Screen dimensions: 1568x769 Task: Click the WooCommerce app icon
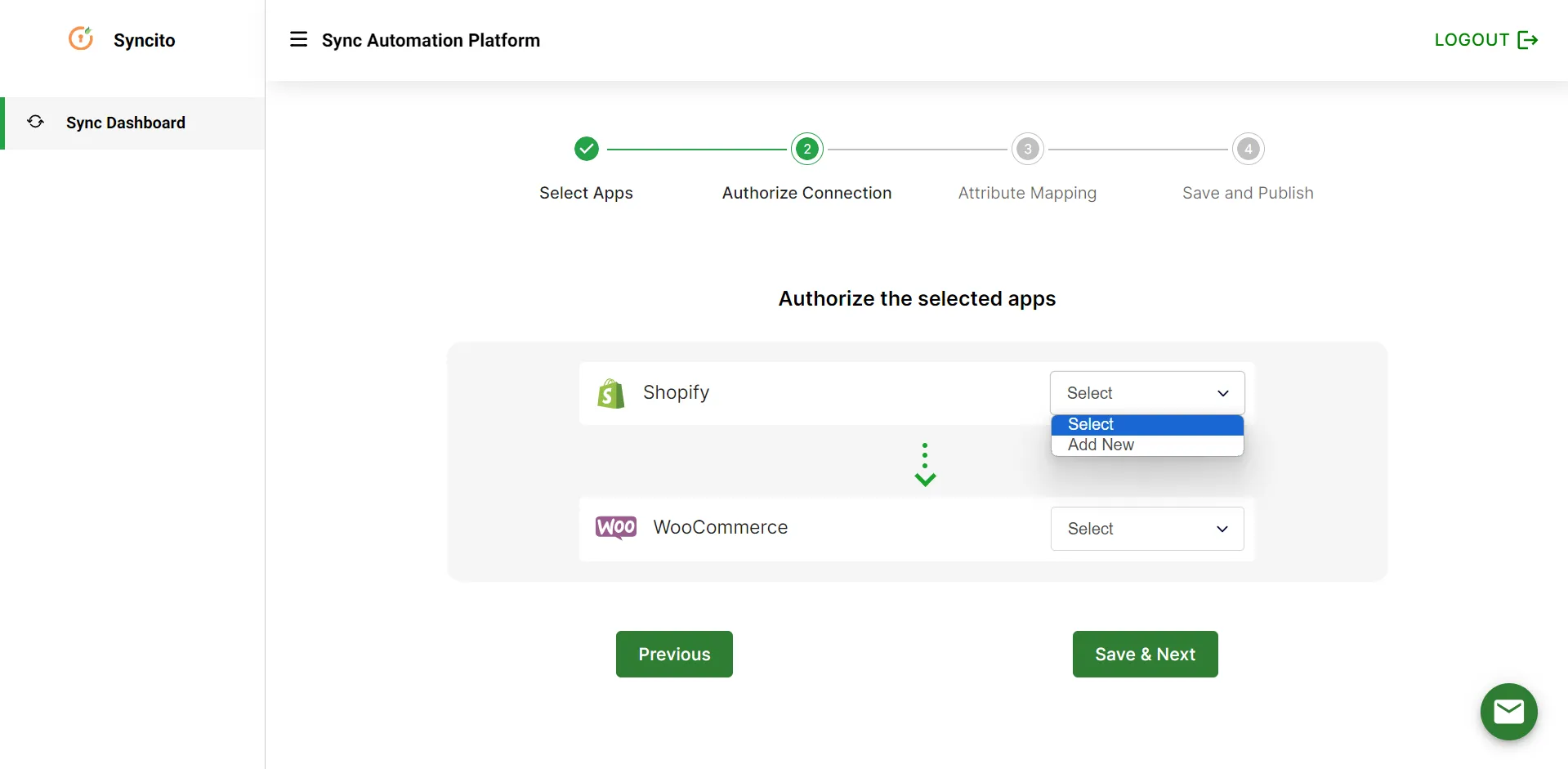point(615,527)
